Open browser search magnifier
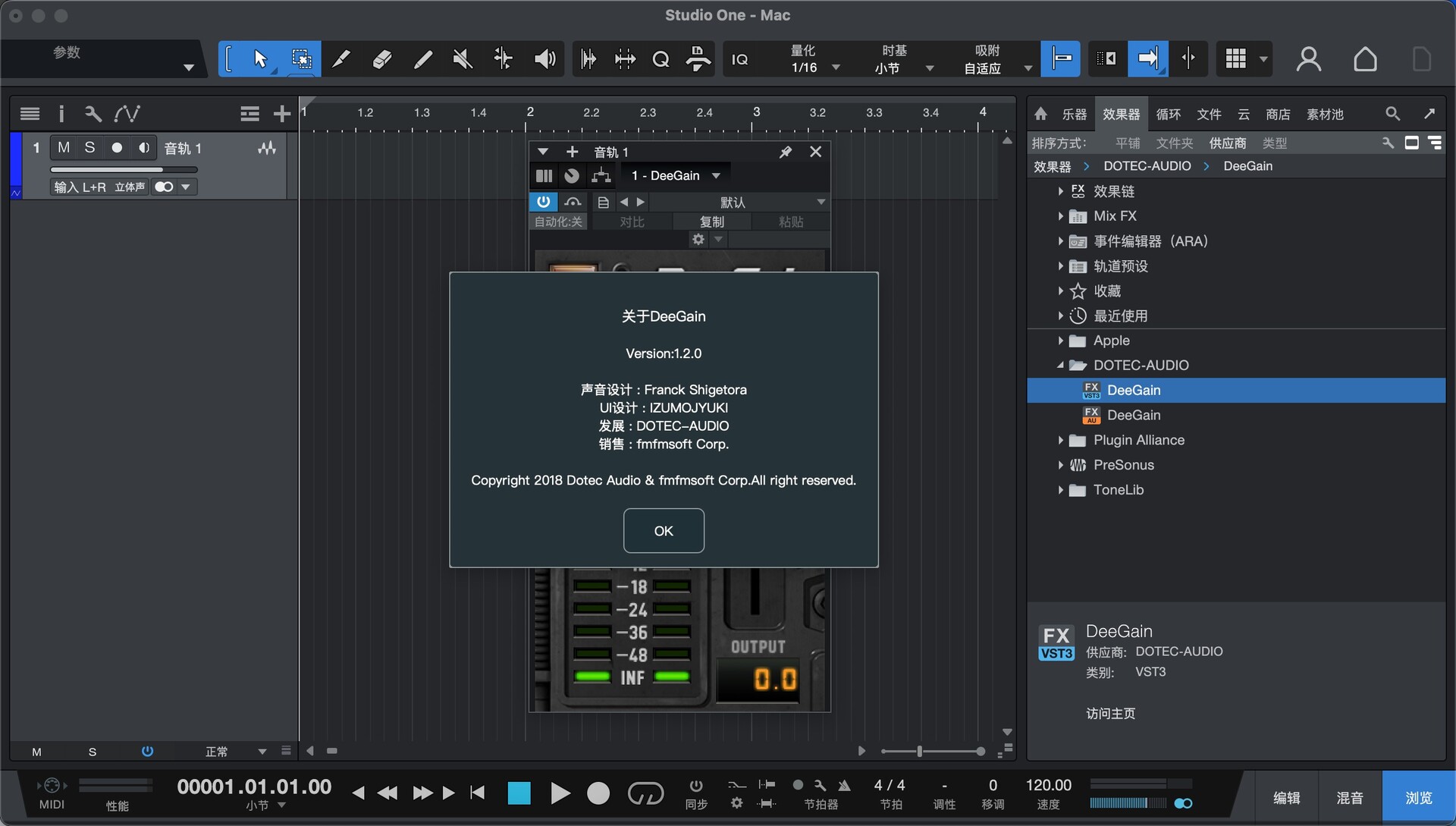Screen dimensions: 1456x826 point(1392,114)
